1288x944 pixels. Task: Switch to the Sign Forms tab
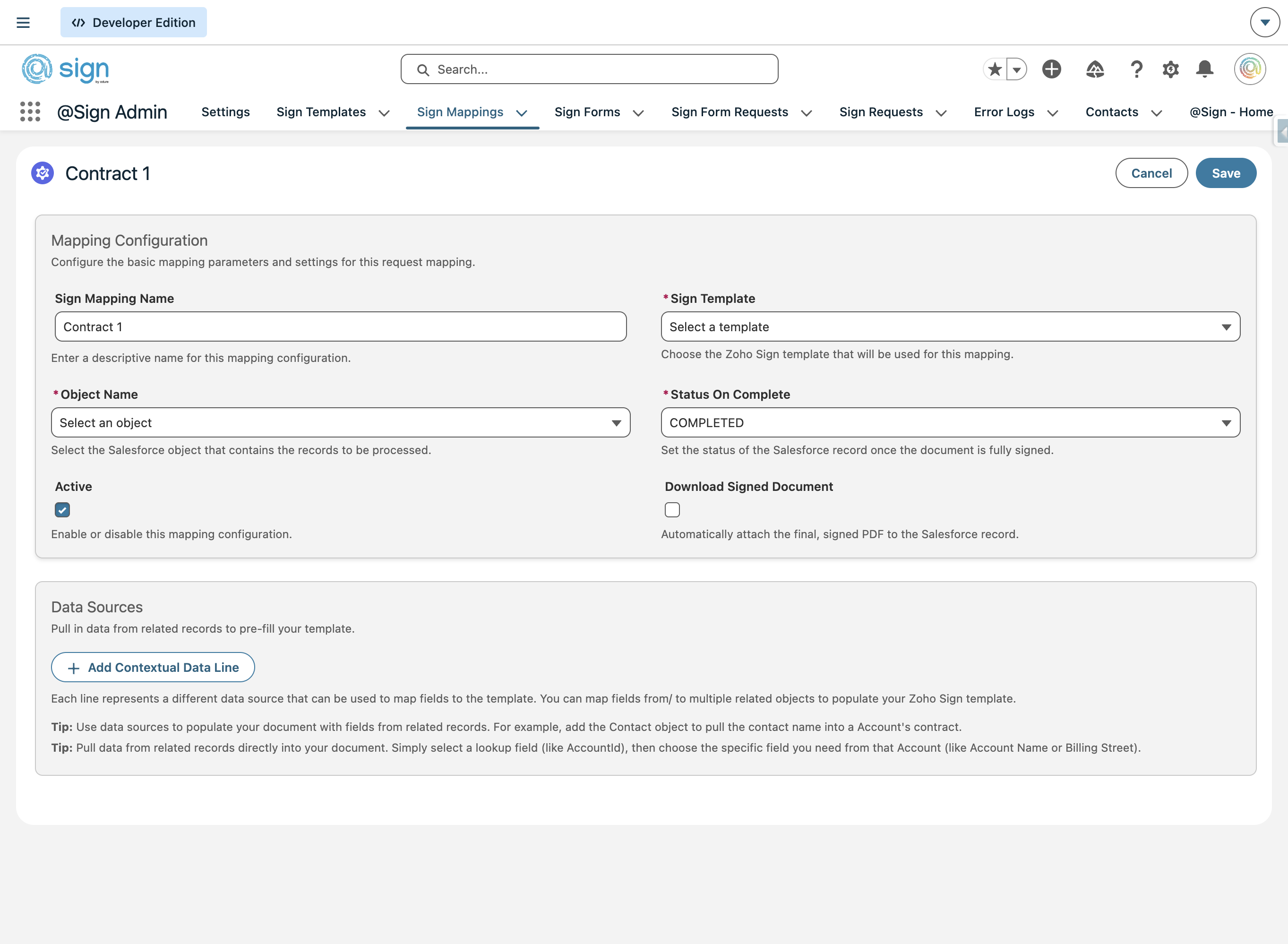587,112
